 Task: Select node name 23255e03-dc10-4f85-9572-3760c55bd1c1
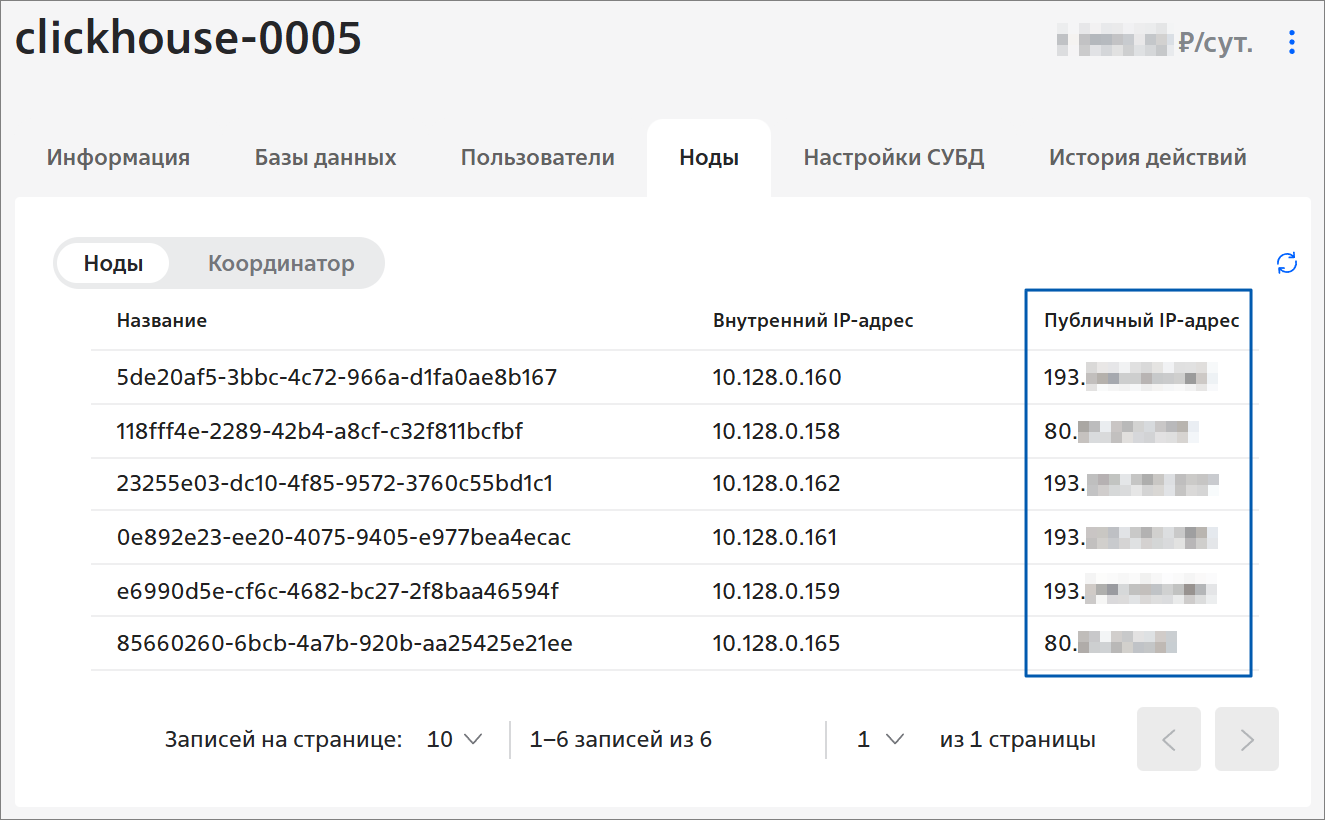point(335,484)
